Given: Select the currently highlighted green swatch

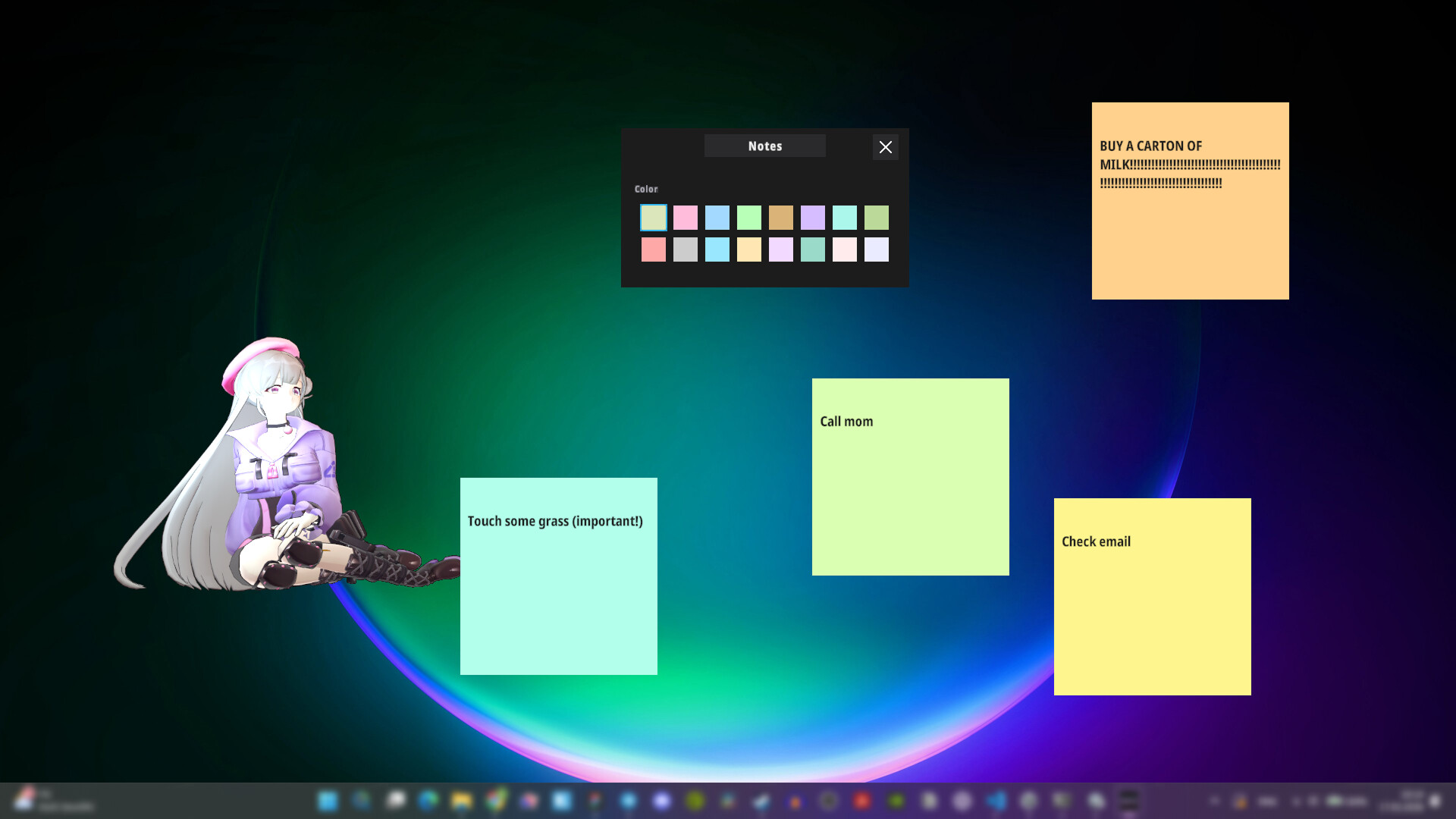Looking at the screenshot, I should 654,218.
